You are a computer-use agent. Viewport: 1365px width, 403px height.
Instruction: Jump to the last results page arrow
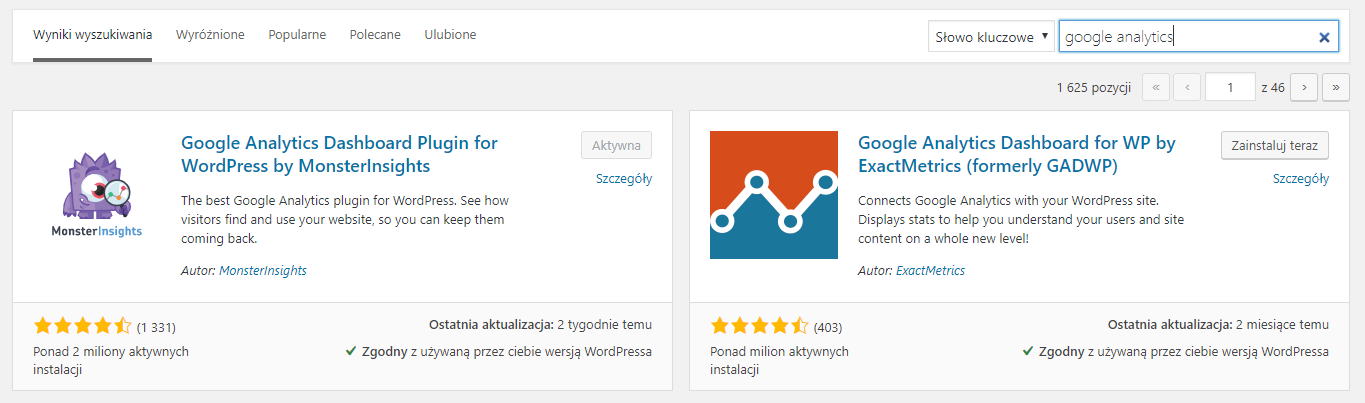click(x=1336, y=87)
